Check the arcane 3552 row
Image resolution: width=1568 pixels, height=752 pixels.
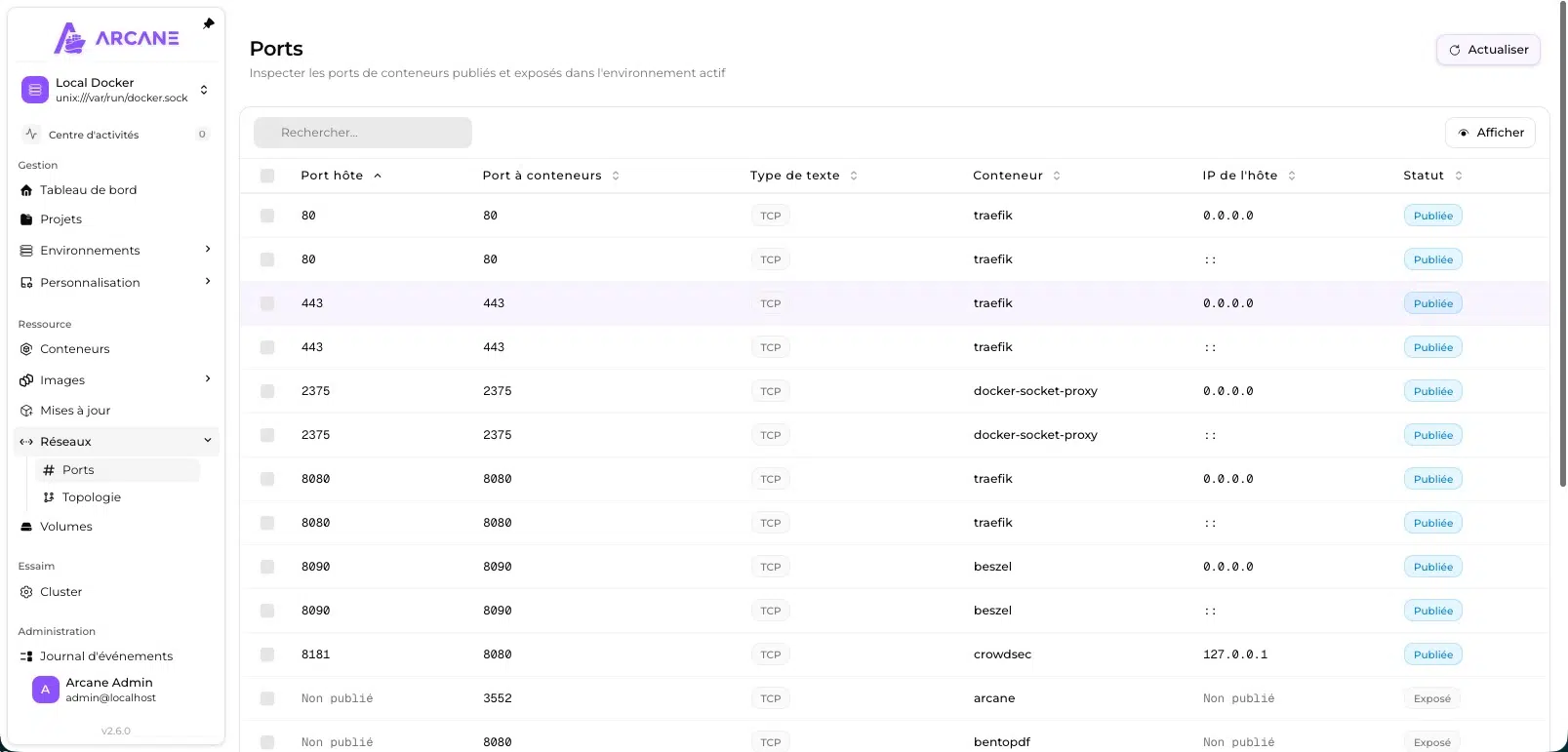point(267,698)
